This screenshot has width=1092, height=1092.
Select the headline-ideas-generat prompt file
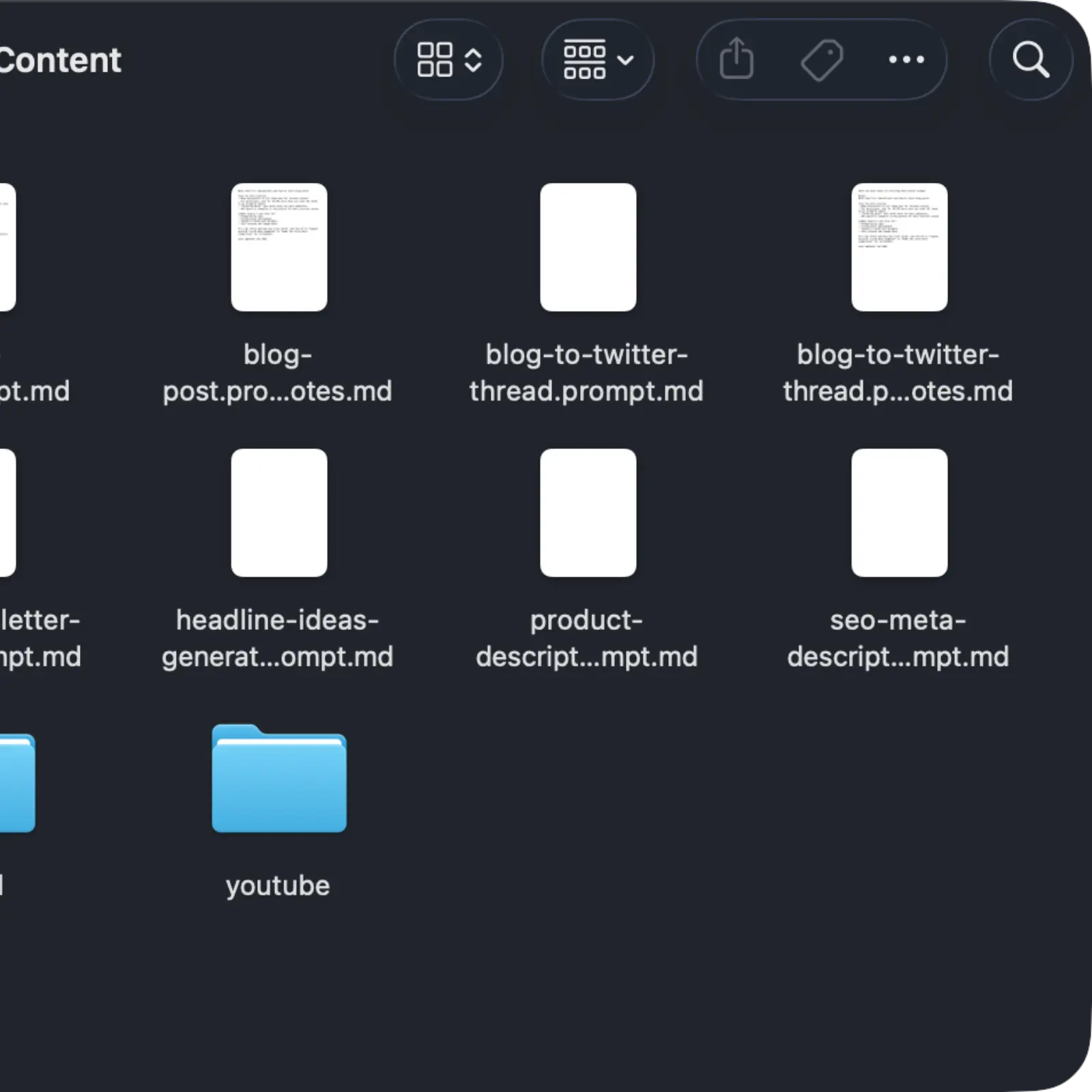278,512
